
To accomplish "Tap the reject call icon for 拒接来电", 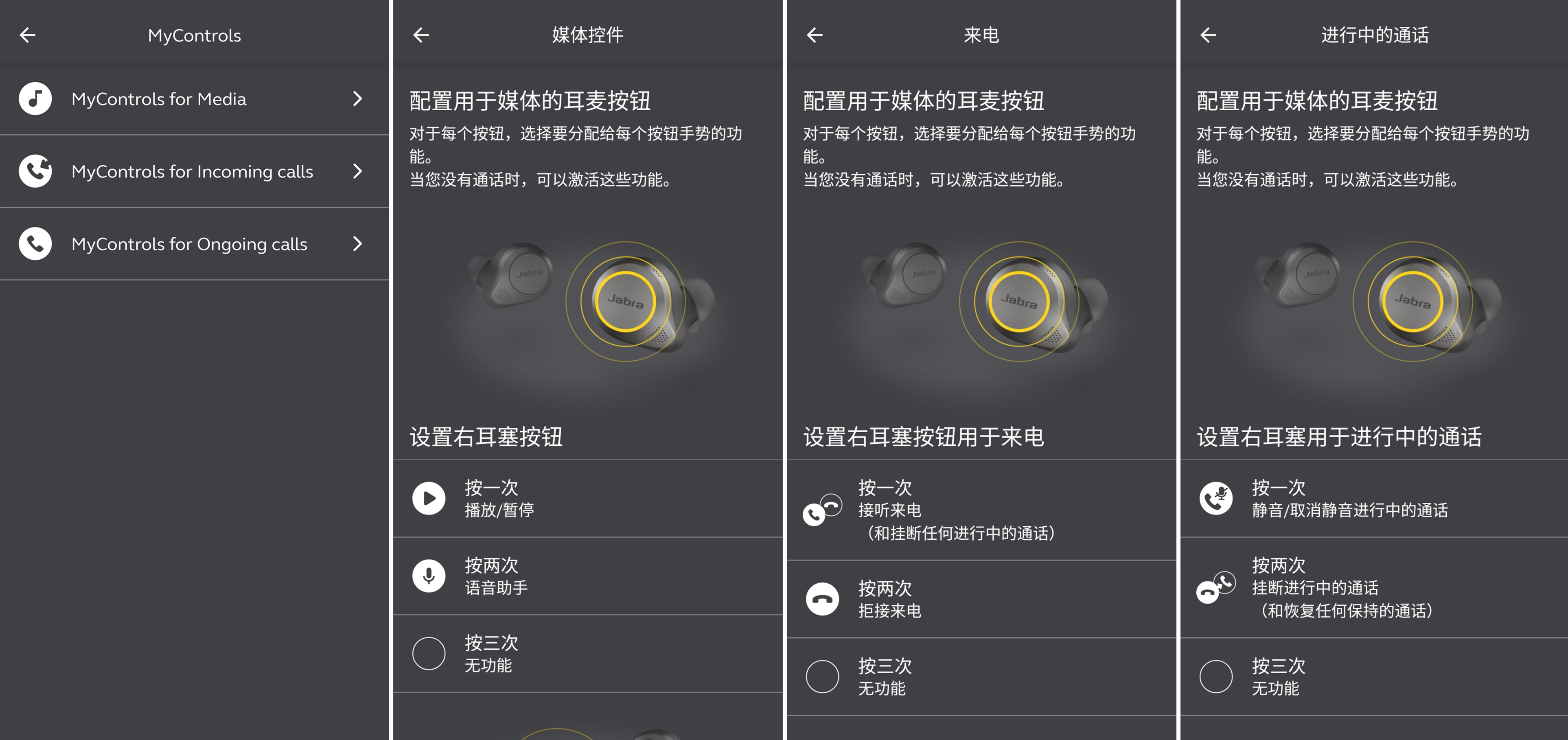I will pos(822,599).
